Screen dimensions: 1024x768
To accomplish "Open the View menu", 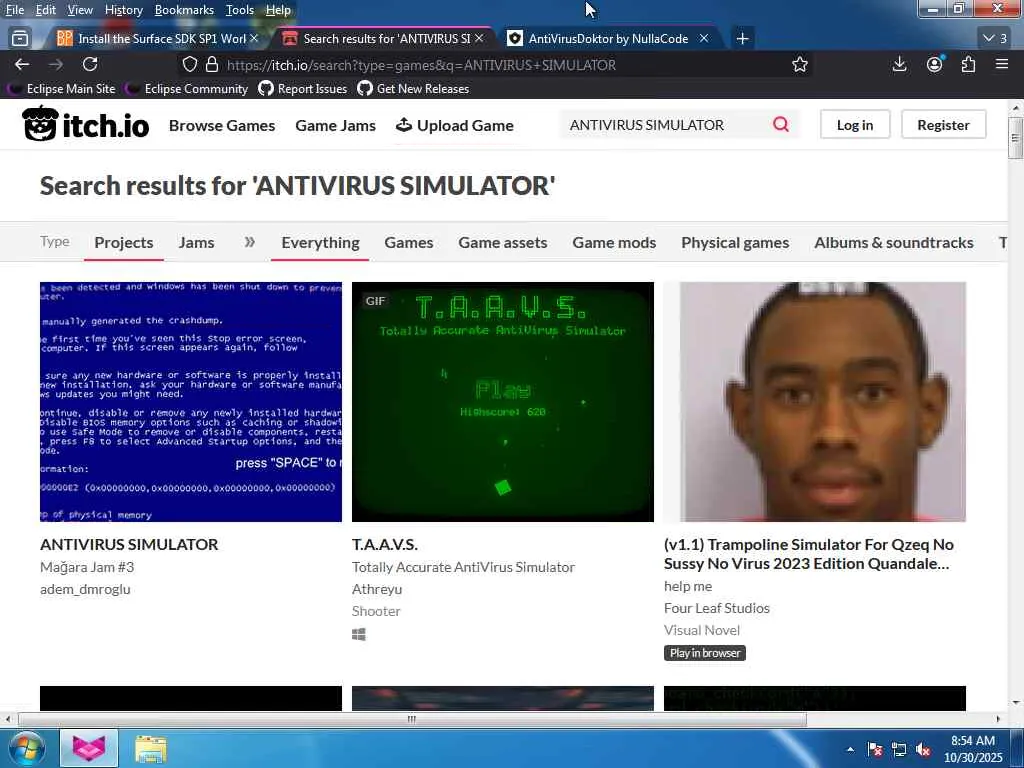I will [80, 10].
